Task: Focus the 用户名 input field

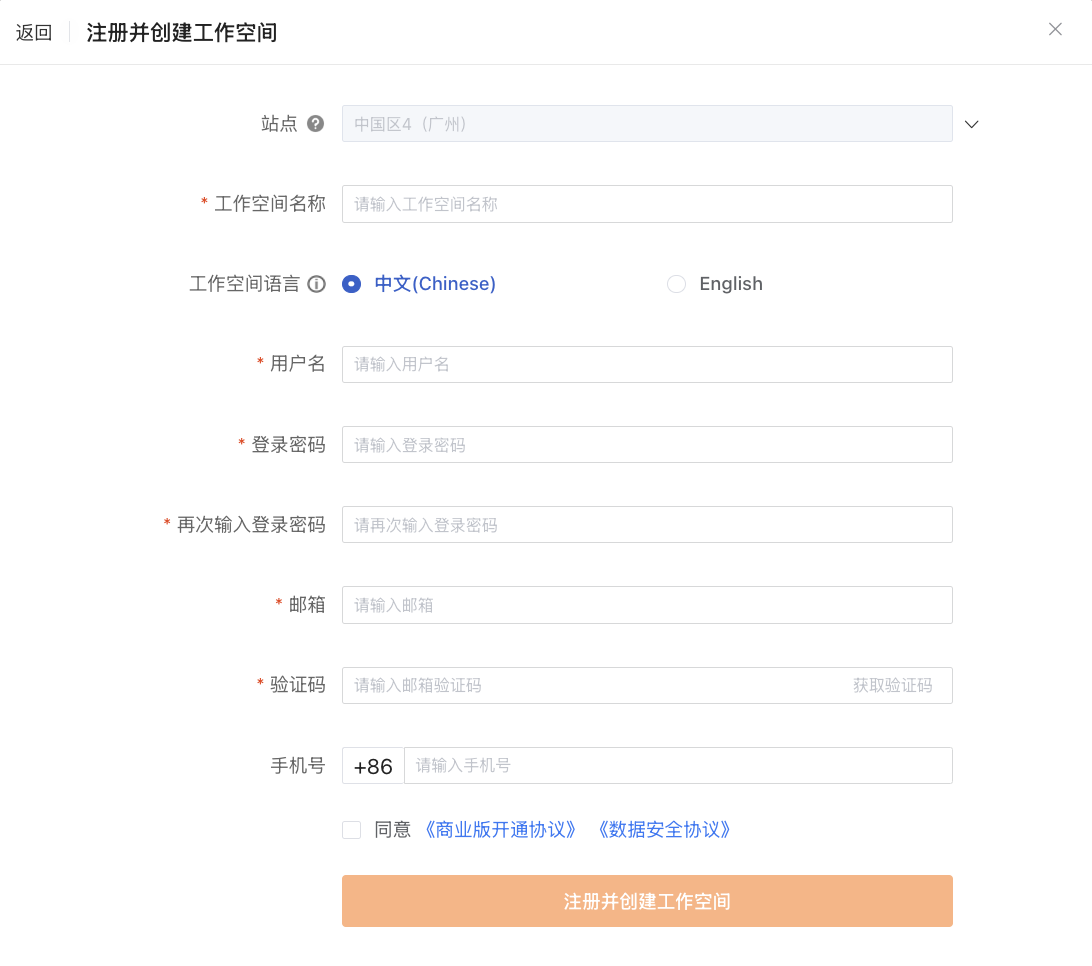Action: (x=647, y=364)
